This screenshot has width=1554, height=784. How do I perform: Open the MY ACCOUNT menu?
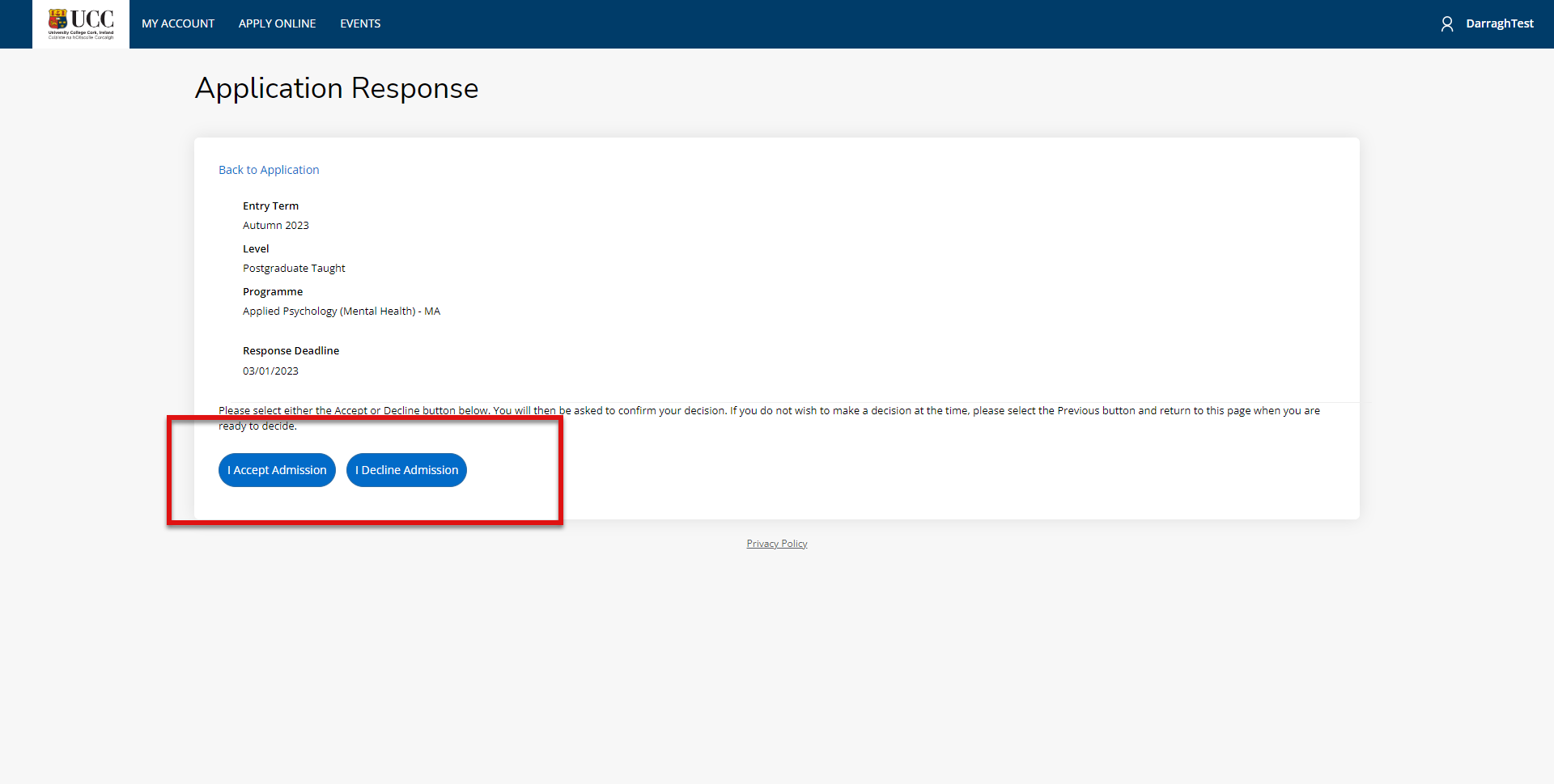click(x=178, y=24)
